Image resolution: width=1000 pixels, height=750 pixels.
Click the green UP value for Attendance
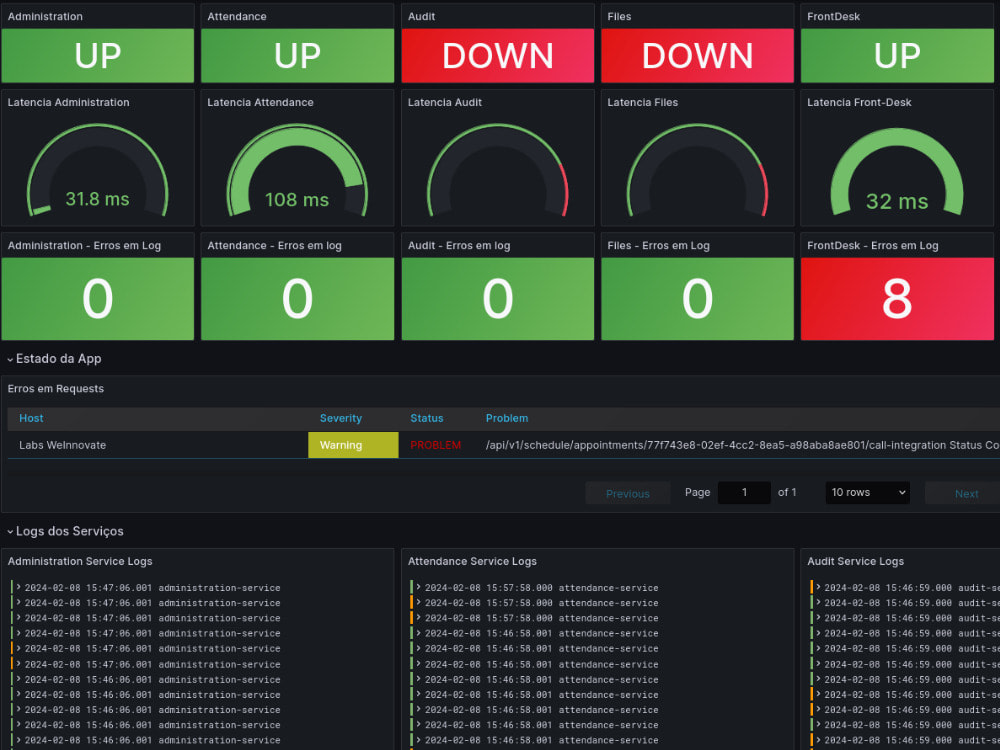[297, 55]
